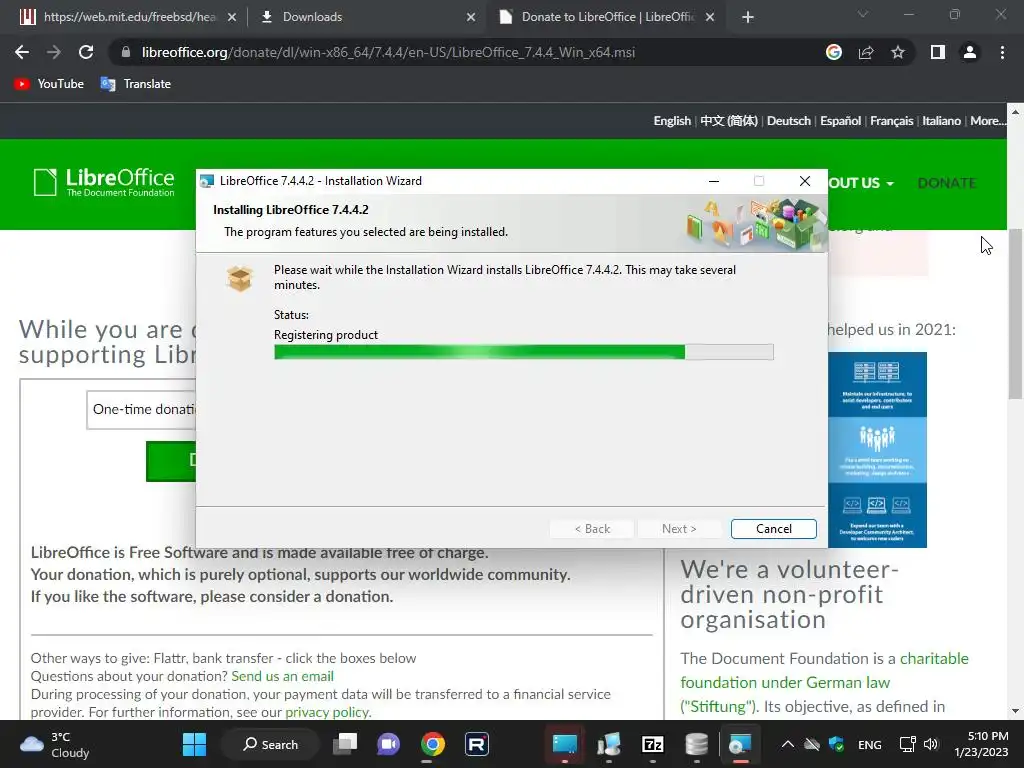Viewport: 1024px width, 768px height.
Task: Open a new browser tab
Action: [748, 17]
